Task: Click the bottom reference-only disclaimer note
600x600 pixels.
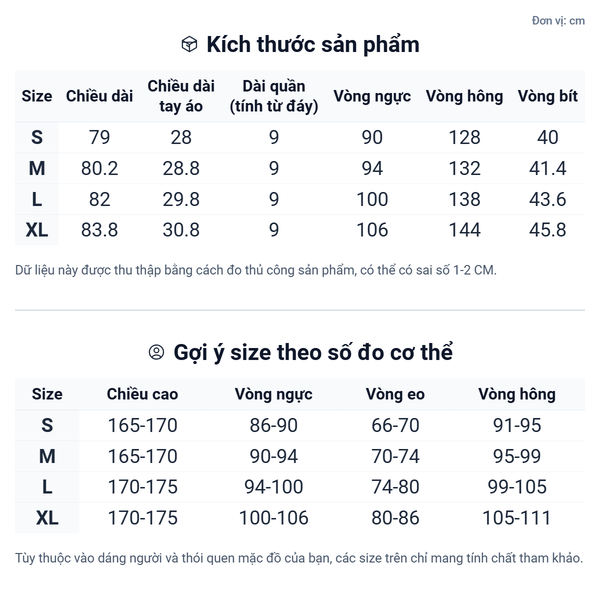Action: click(299, 558)
